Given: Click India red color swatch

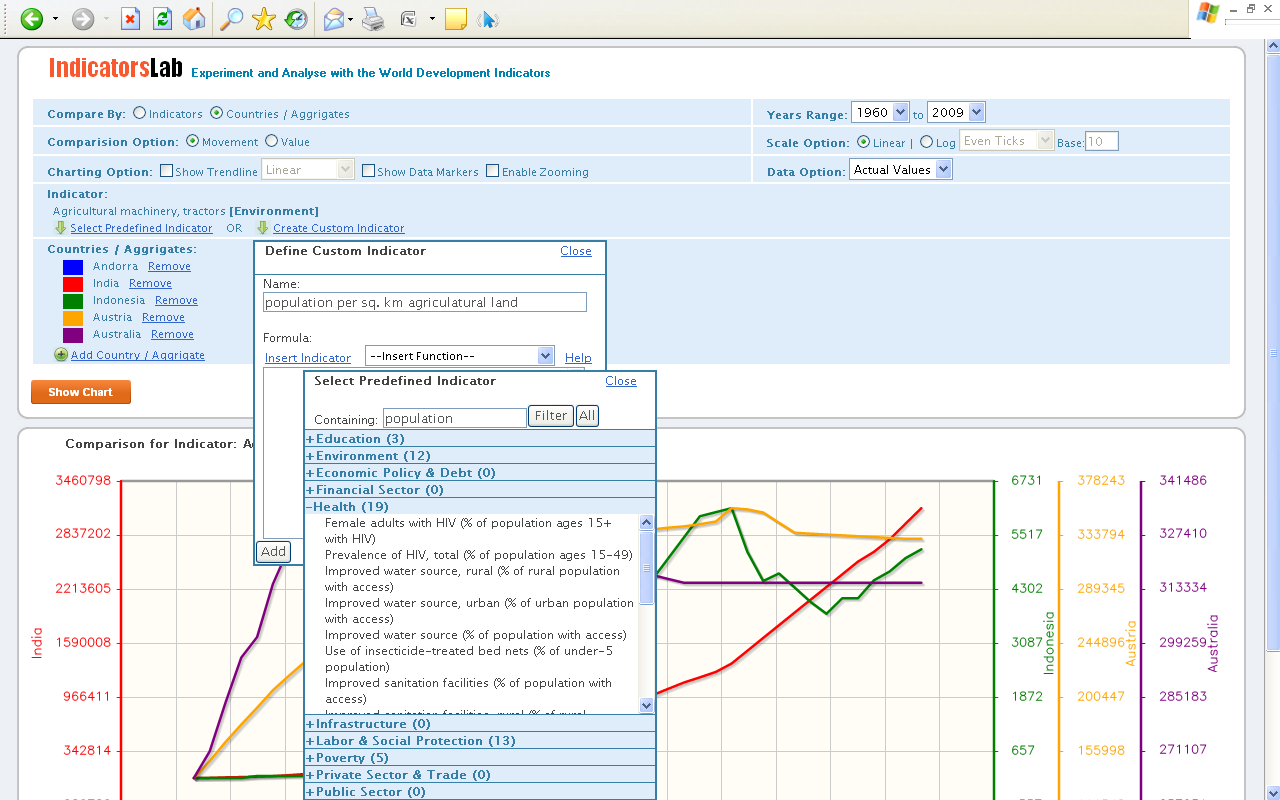Looking at the screenshot, I should [x=73, y=284].
